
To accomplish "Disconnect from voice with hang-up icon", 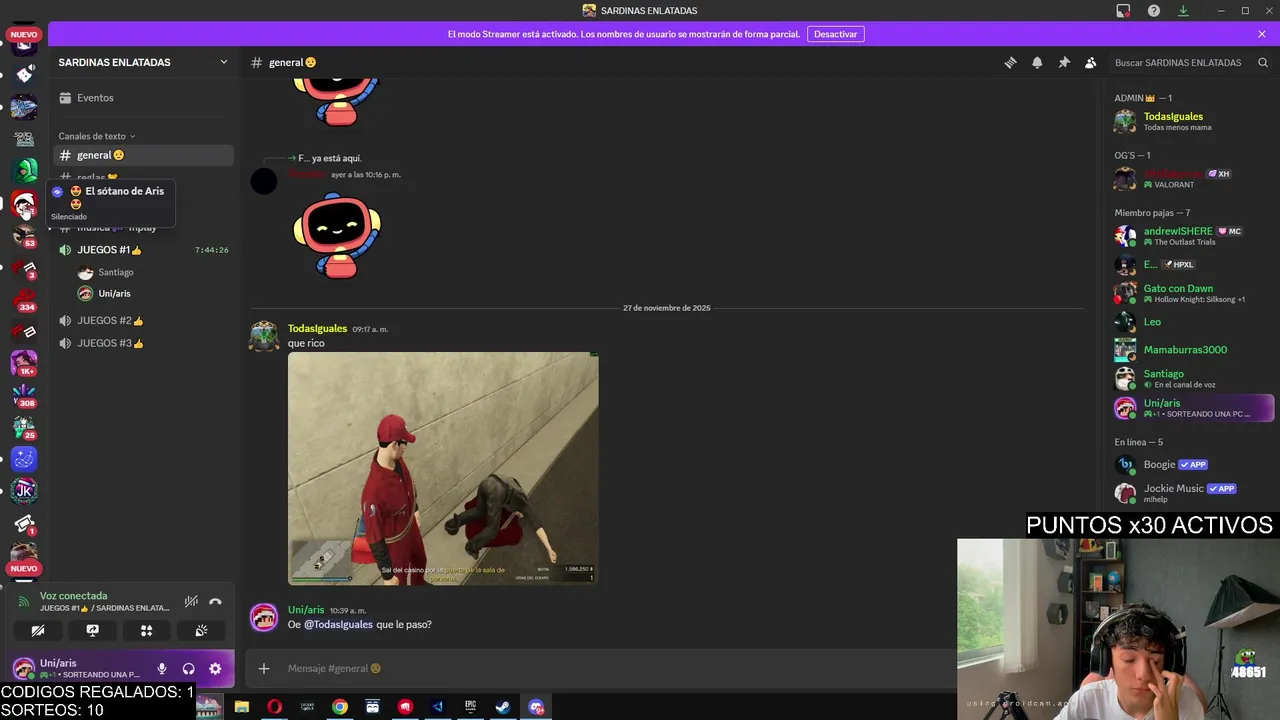I will click(215, 601).
